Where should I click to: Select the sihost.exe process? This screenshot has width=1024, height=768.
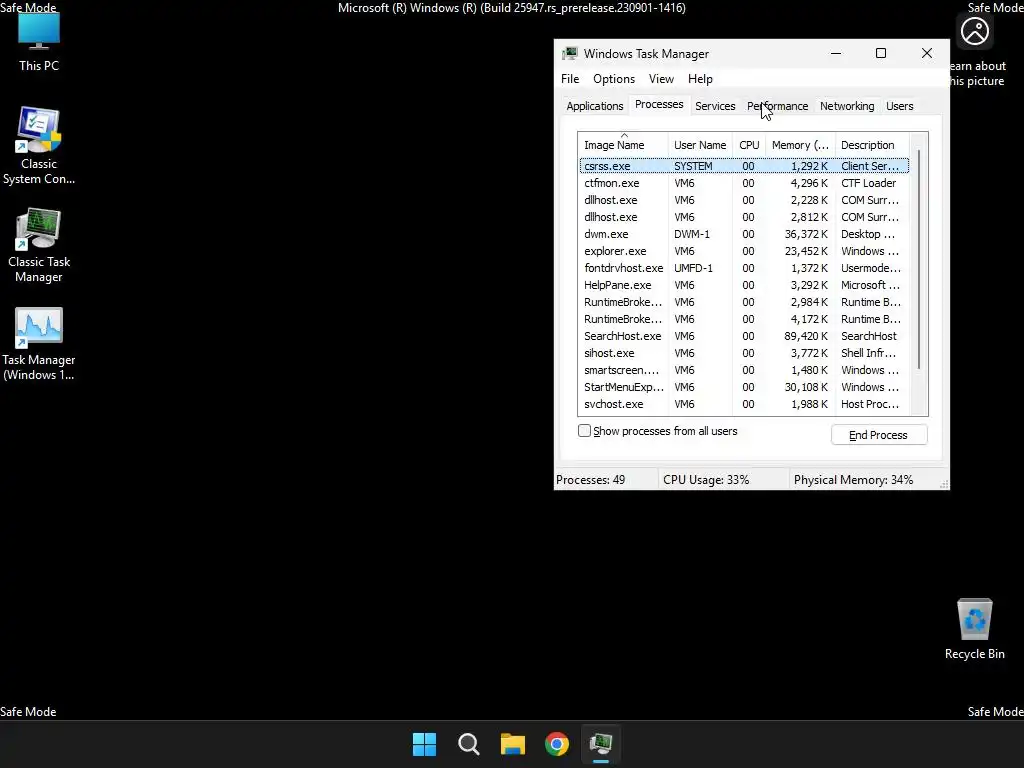(744, 353)
